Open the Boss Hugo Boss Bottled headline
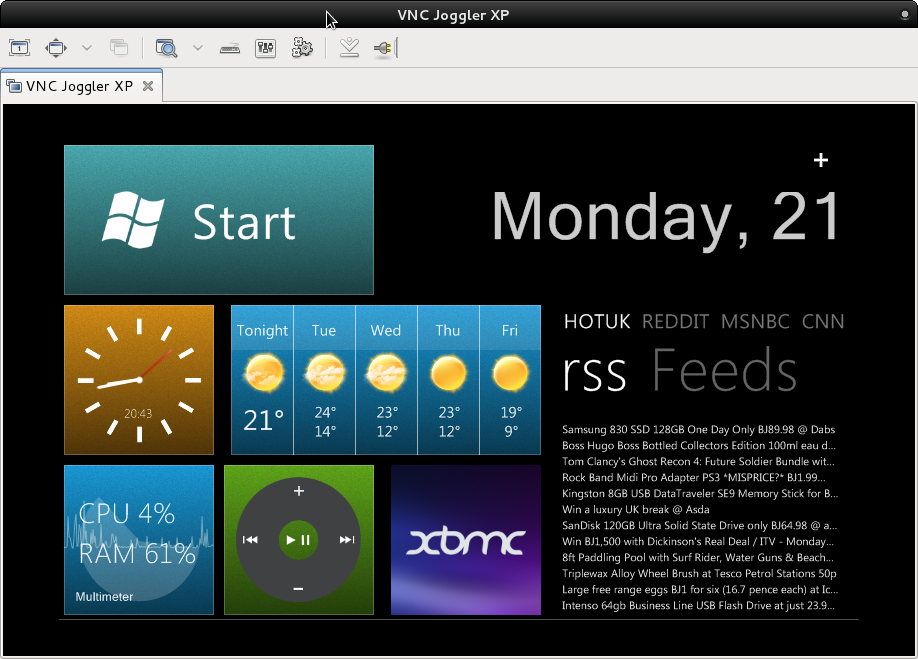This screenshot has width=918, height=659. point(699,445)
